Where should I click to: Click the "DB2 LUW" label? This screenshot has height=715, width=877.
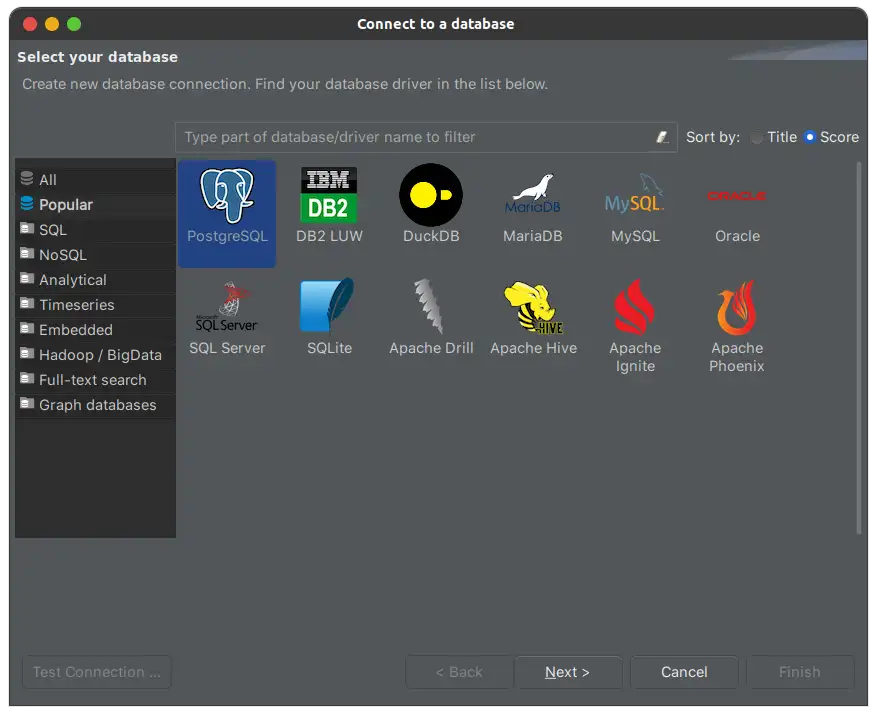[329, 236]
